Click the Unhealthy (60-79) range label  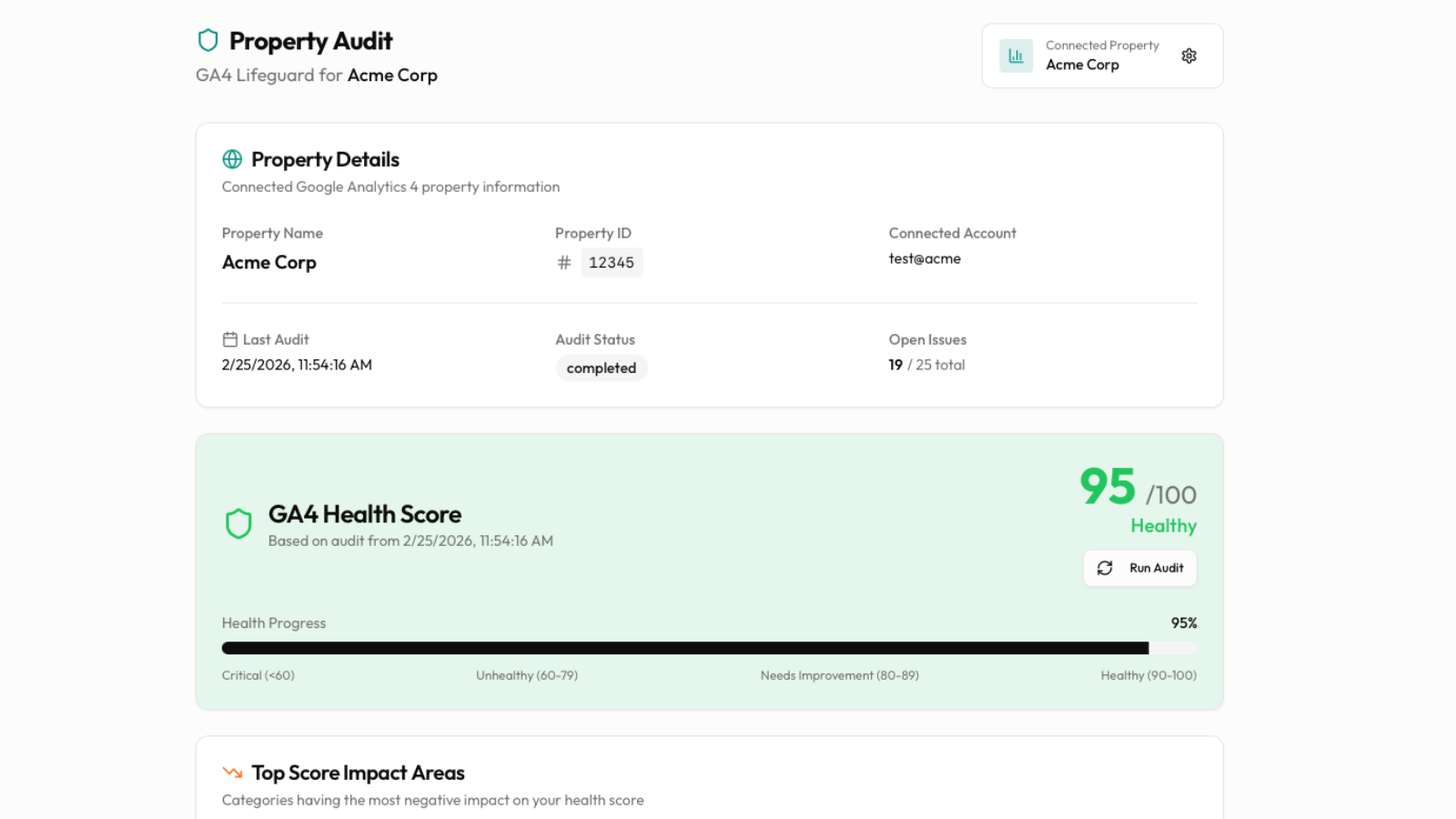pyautogui.click(x=527, y=675)
